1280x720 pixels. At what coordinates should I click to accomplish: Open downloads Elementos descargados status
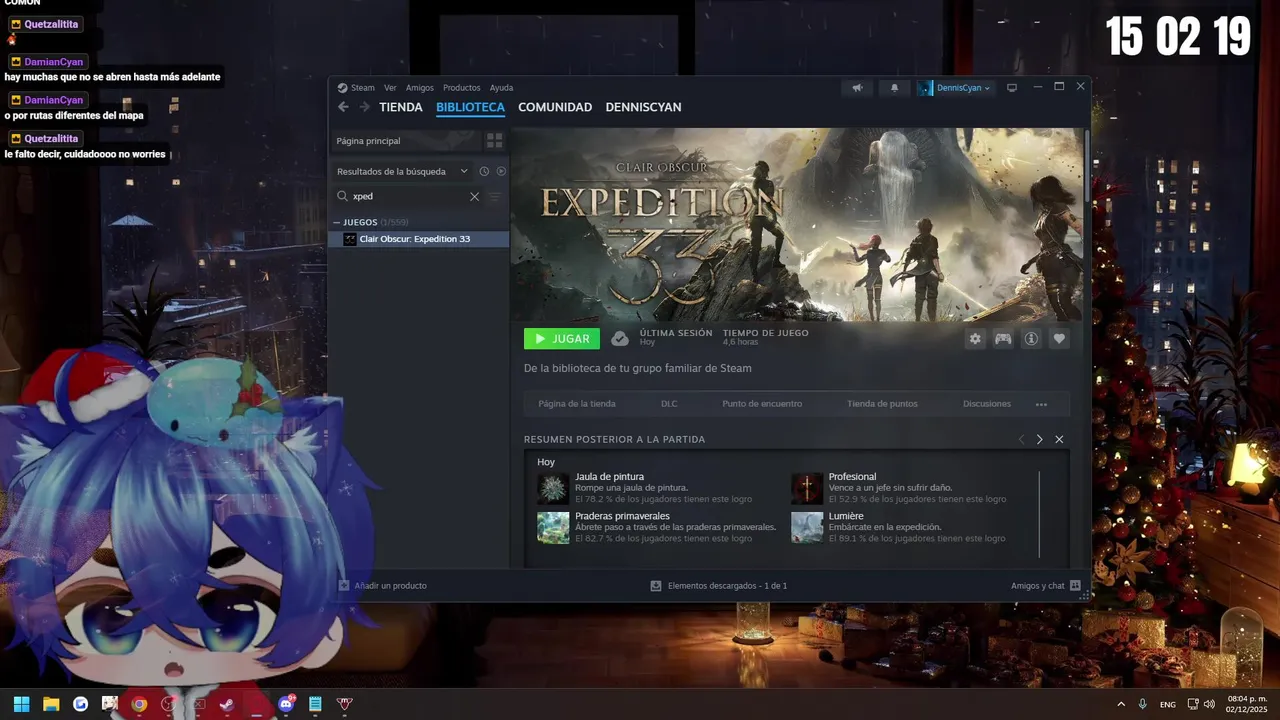coord(719,585)
